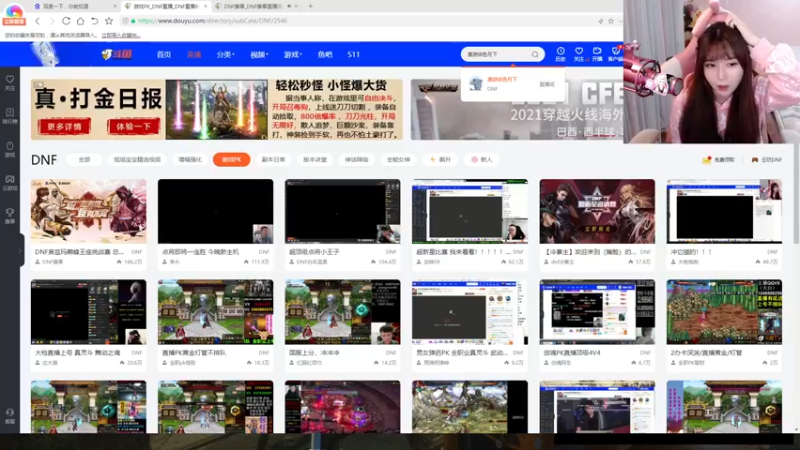Image resolution: width=800 pixels, height=450 pixels.
Task: Go to 首页 in navigation bar
Action: [x=164, y=54]
